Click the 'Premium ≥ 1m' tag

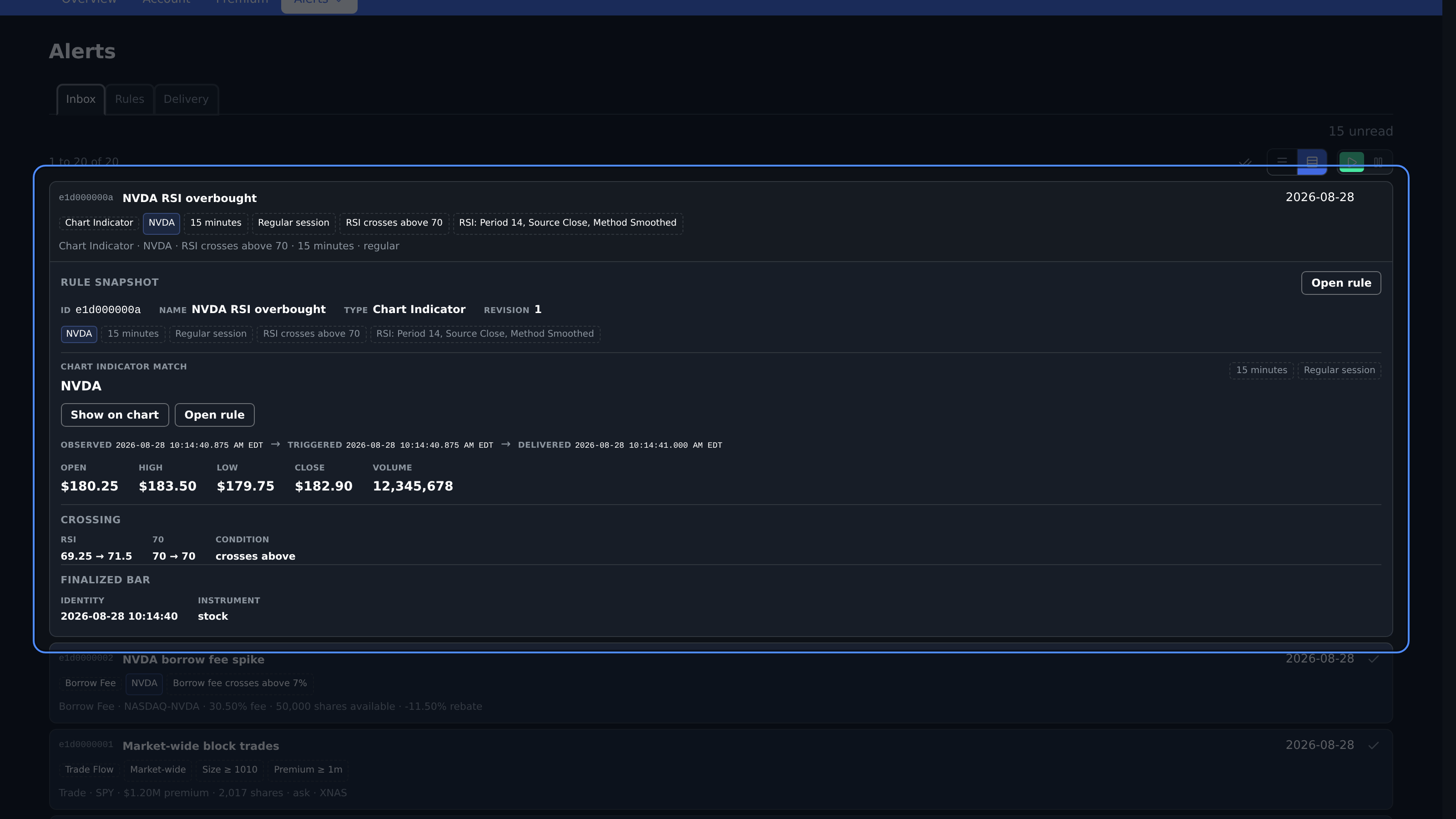[308, 770]
